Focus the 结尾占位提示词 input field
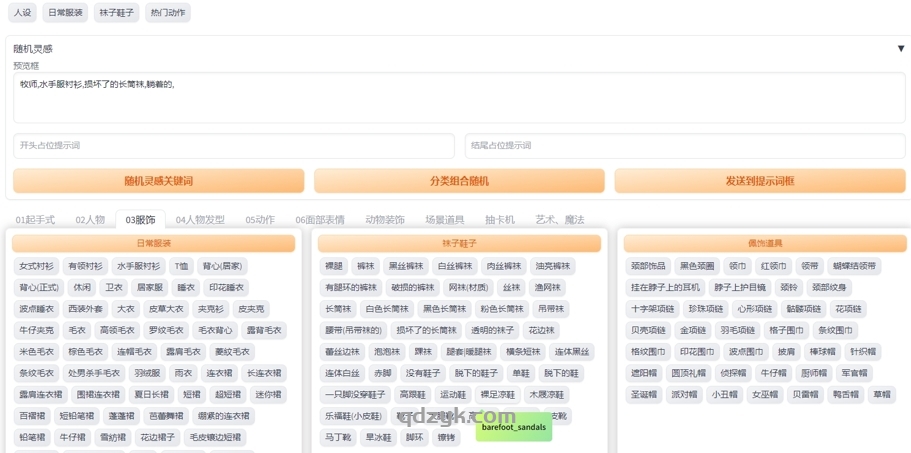Screen dimensions: 911x453 (684, 146)
